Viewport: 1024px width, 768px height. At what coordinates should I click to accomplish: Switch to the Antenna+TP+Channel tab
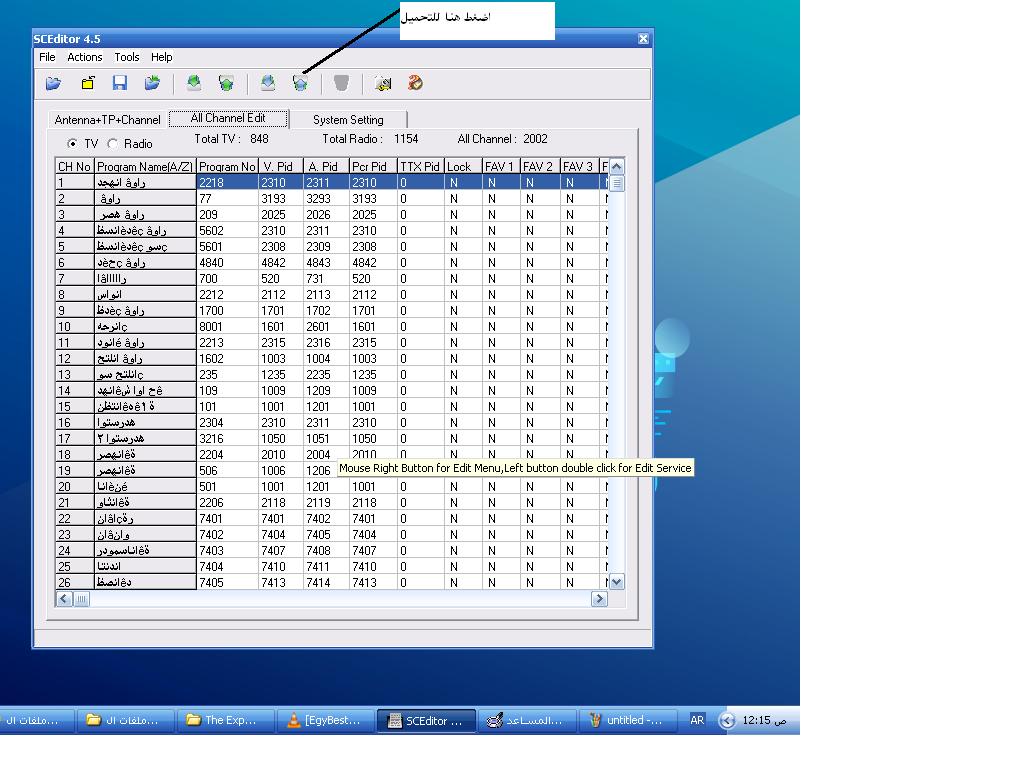(107, 120)
